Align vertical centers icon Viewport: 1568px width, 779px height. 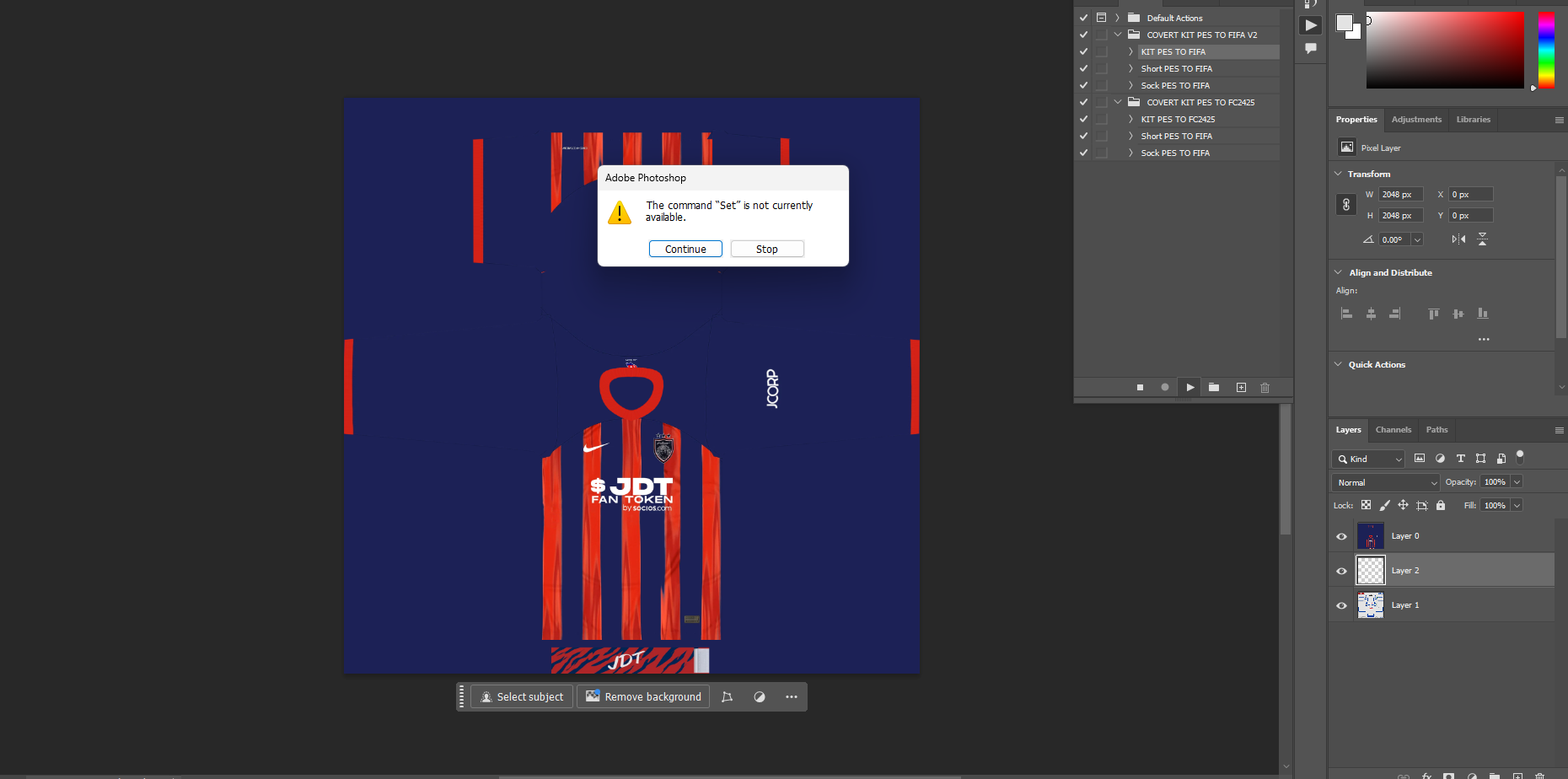pyautogui.click(x=1458, y=314)
